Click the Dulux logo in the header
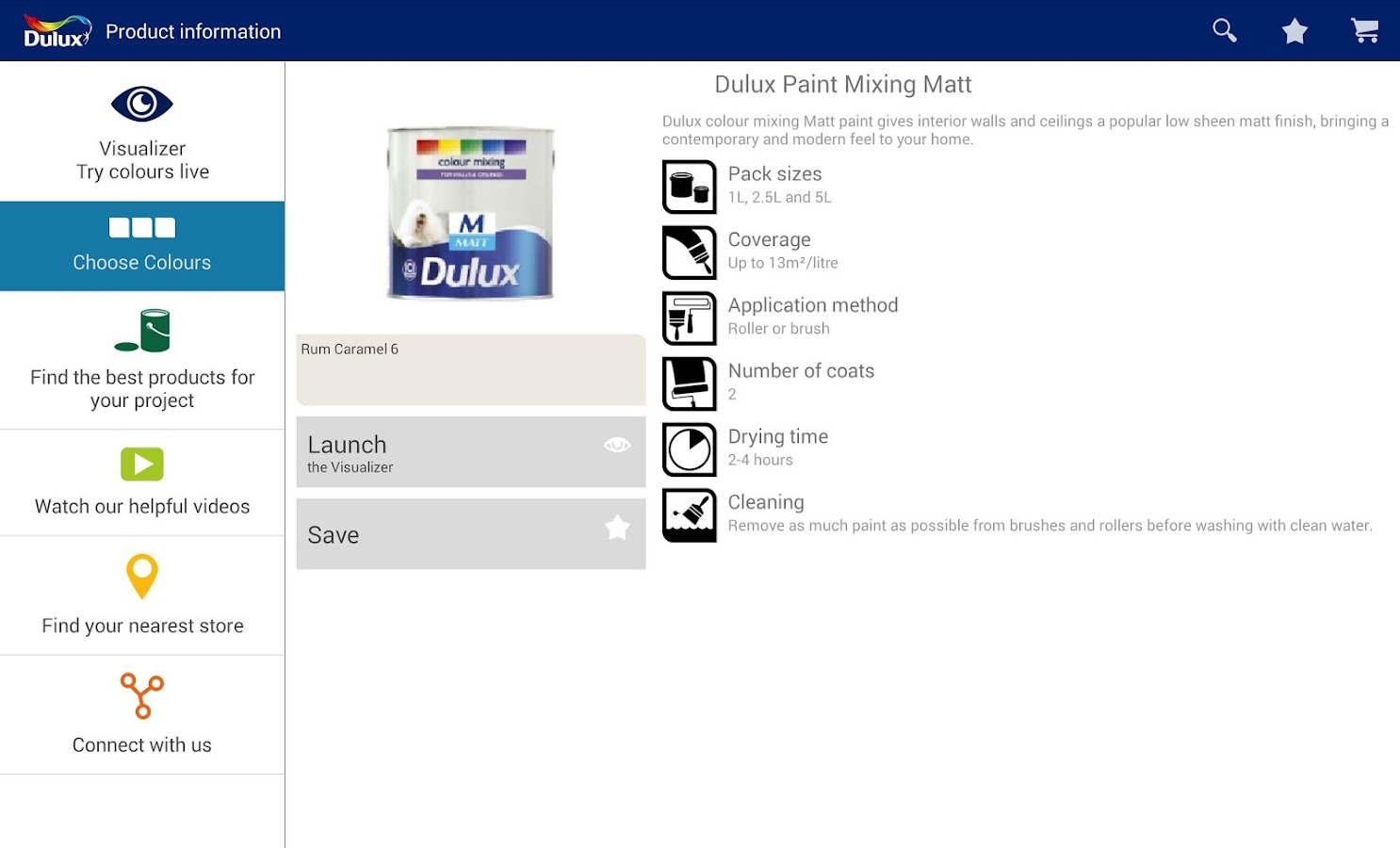 tap(55, 29)
